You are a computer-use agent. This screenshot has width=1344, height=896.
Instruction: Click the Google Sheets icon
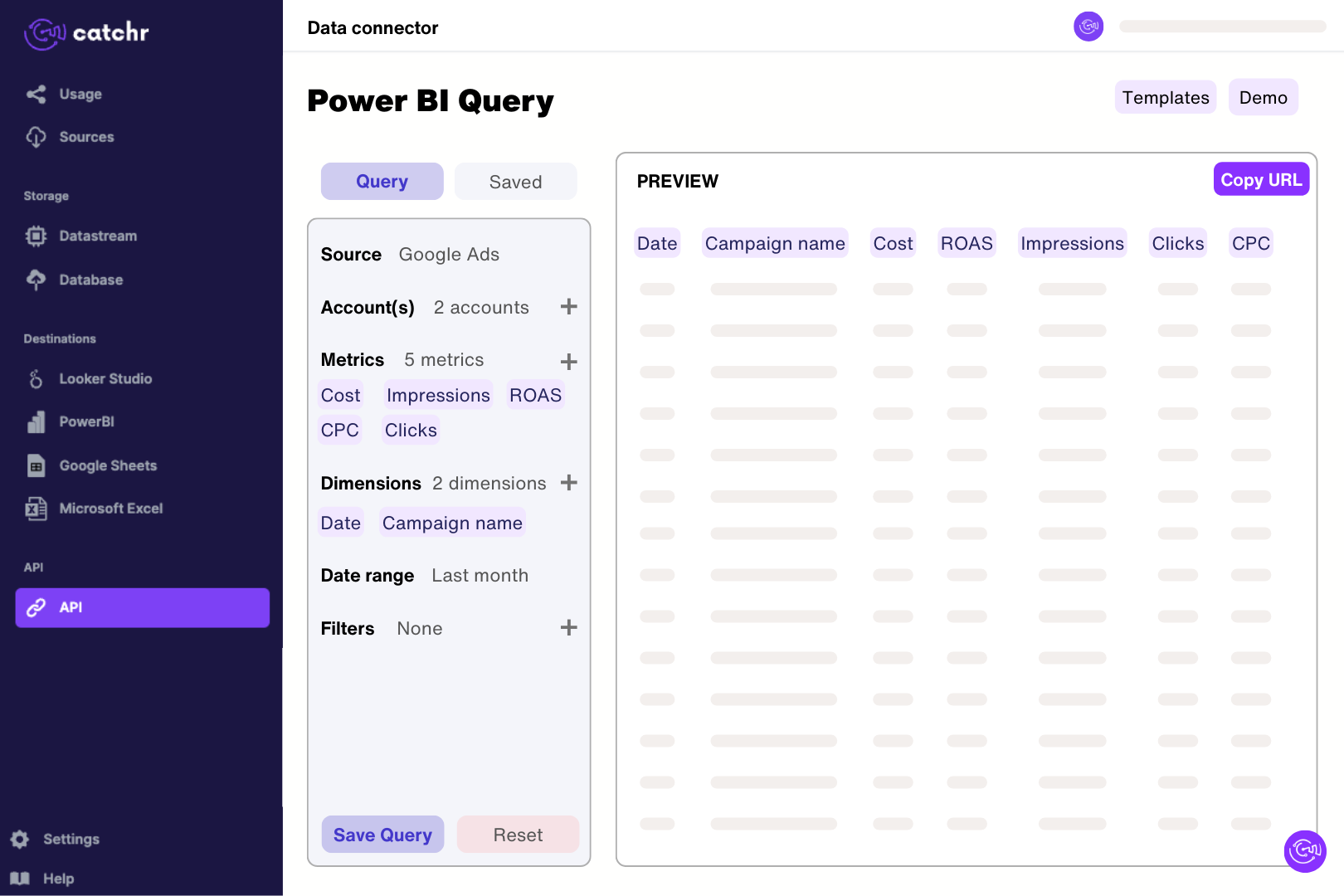pyautogui.click(x=36, y=465)
